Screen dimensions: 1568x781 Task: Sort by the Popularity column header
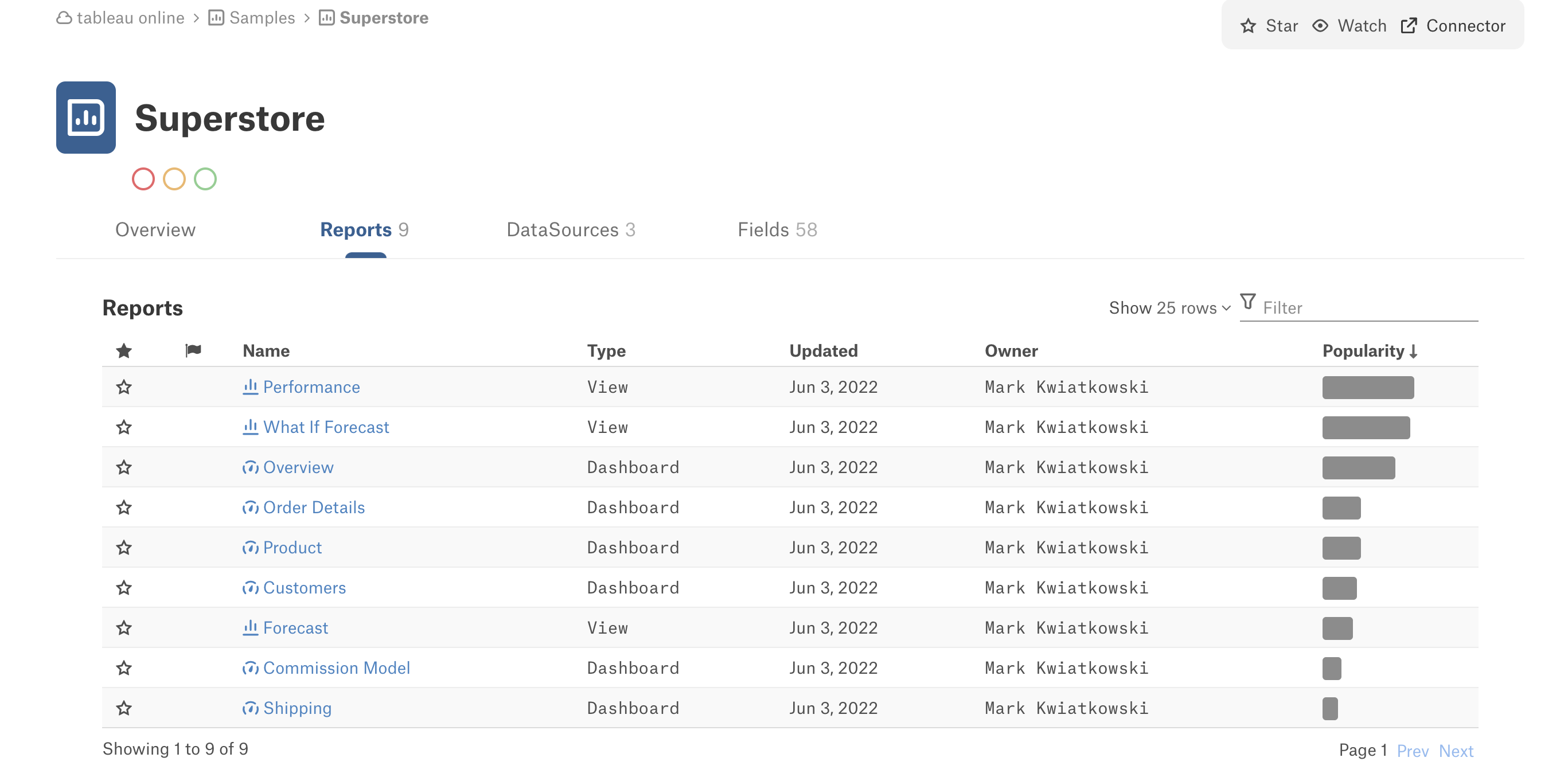(1370, 352)
